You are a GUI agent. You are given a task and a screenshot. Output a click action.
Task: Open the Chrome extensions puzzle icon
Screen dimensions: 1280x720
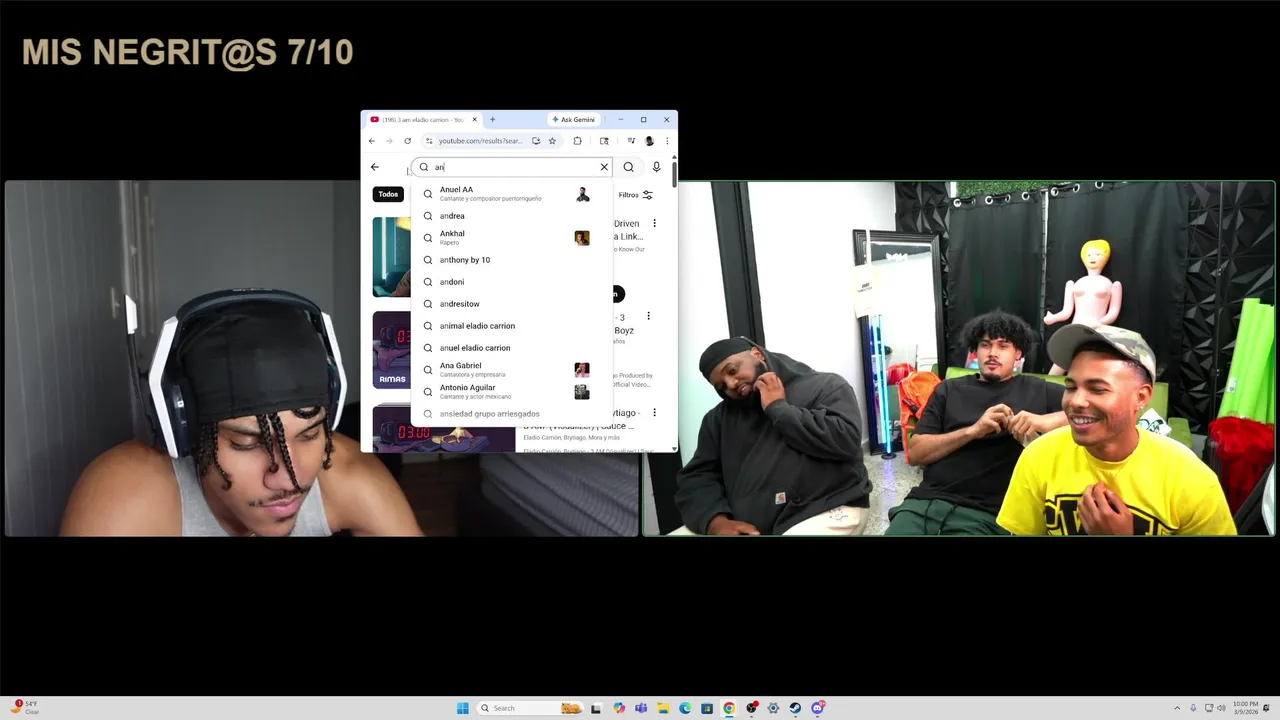[577, 141]
